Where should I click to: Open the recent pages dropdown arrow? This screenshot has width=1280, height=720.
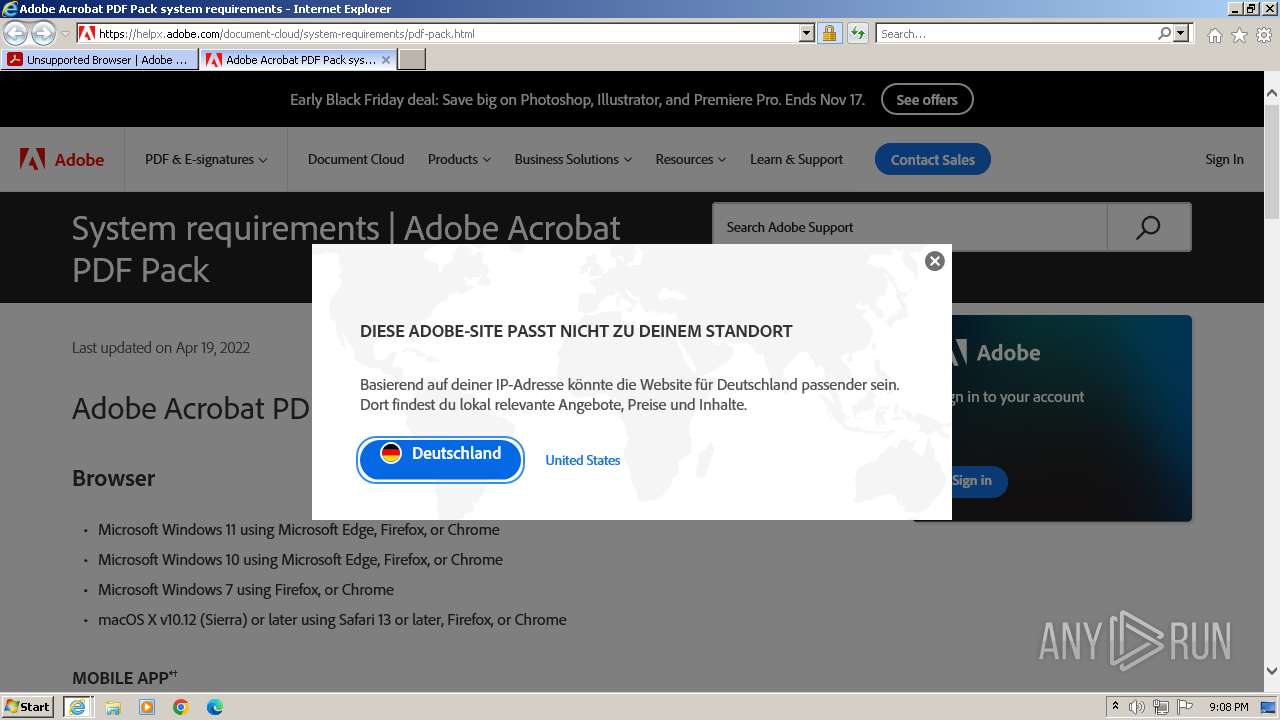coord(65,34)
